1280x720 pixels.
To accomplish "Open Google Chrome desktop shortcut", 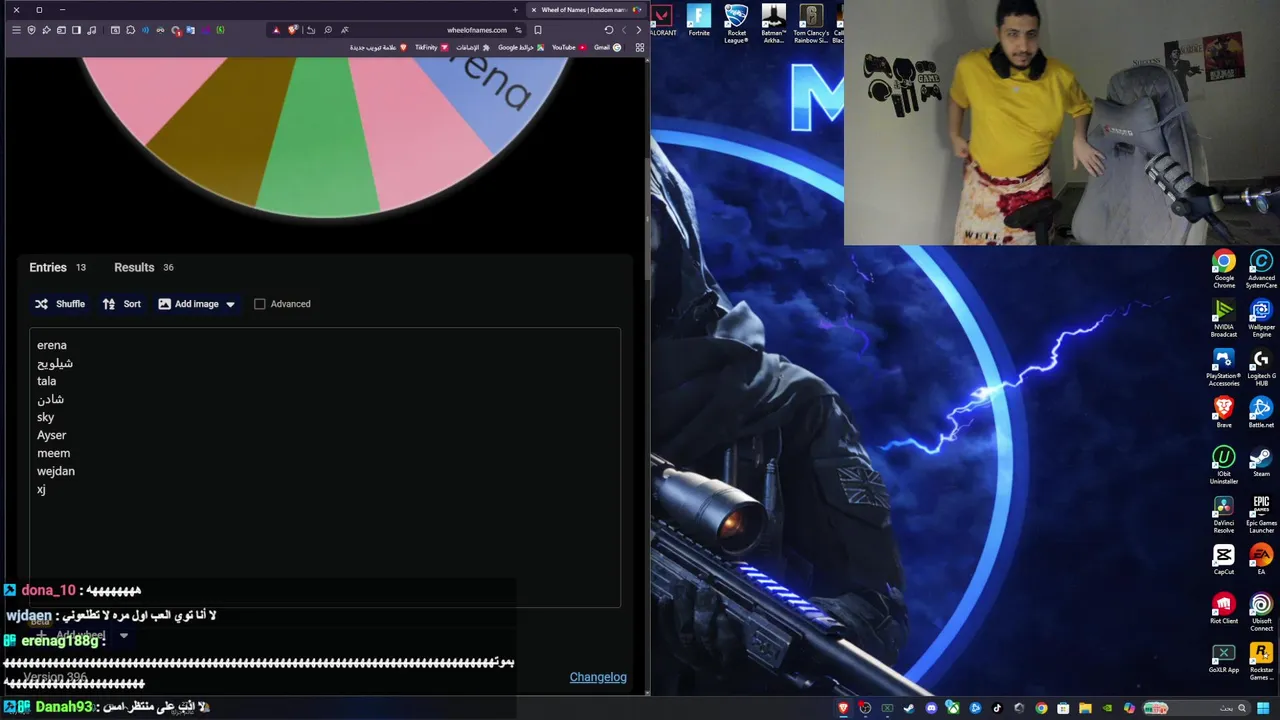I will tap(1224, 269).
